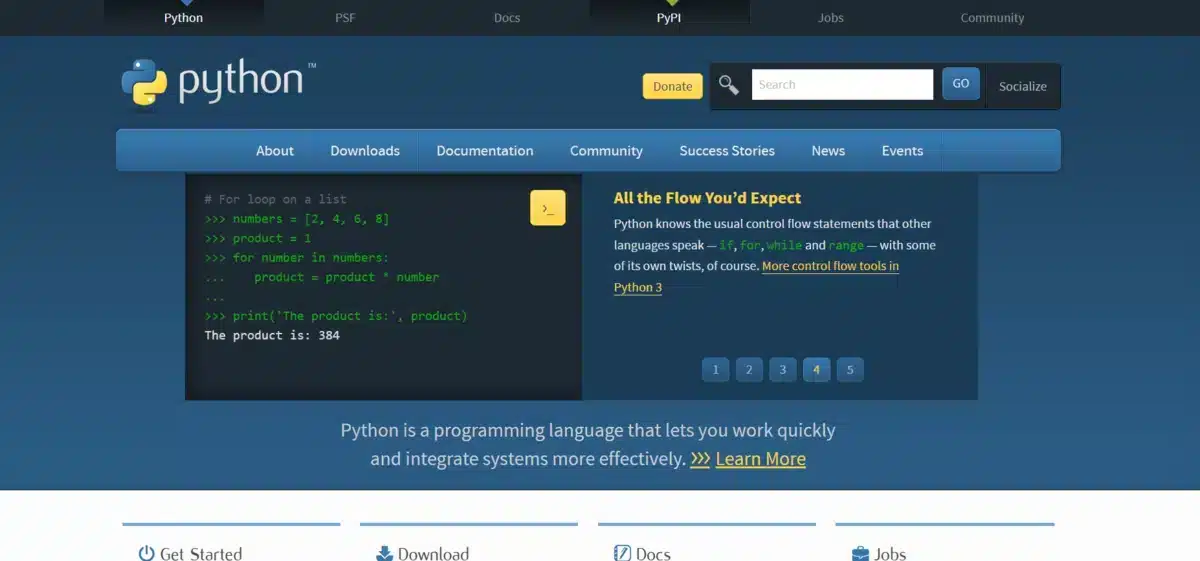
Task: Click the 'numbers = [2, 4, 6, 8]' code line
Action: point(311,219)
